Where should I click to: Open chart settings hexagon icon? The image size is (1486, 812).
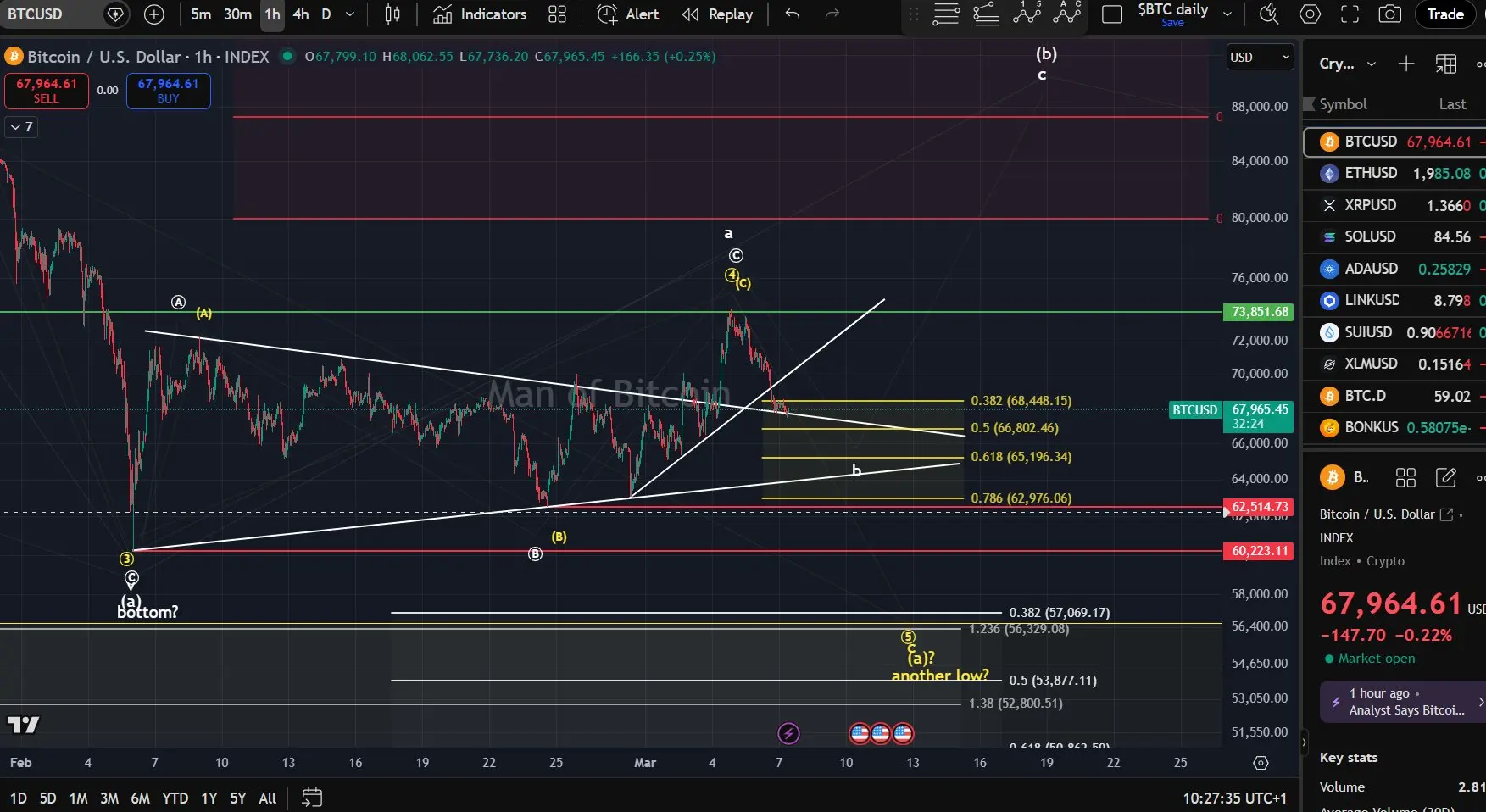(x=1310, y=14)
